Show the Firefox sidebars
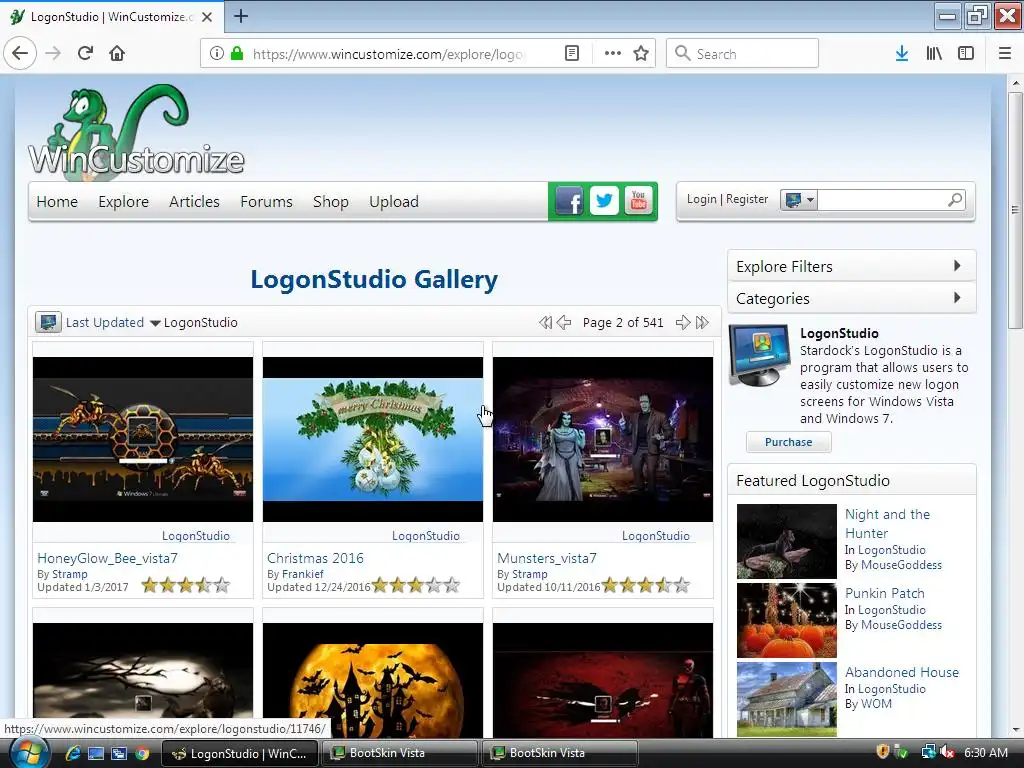The width and height of the screenshot is (1024, 768). (x=966, y=54)
